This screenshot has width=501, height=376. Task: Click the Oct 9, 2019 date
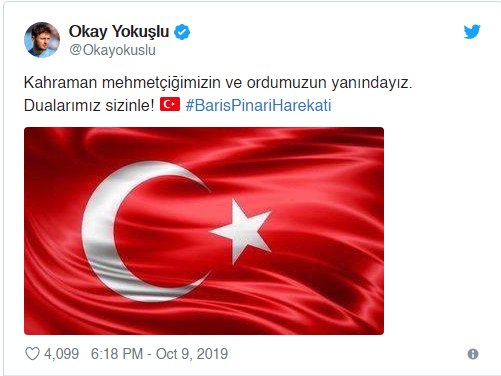tap(192, 354)
